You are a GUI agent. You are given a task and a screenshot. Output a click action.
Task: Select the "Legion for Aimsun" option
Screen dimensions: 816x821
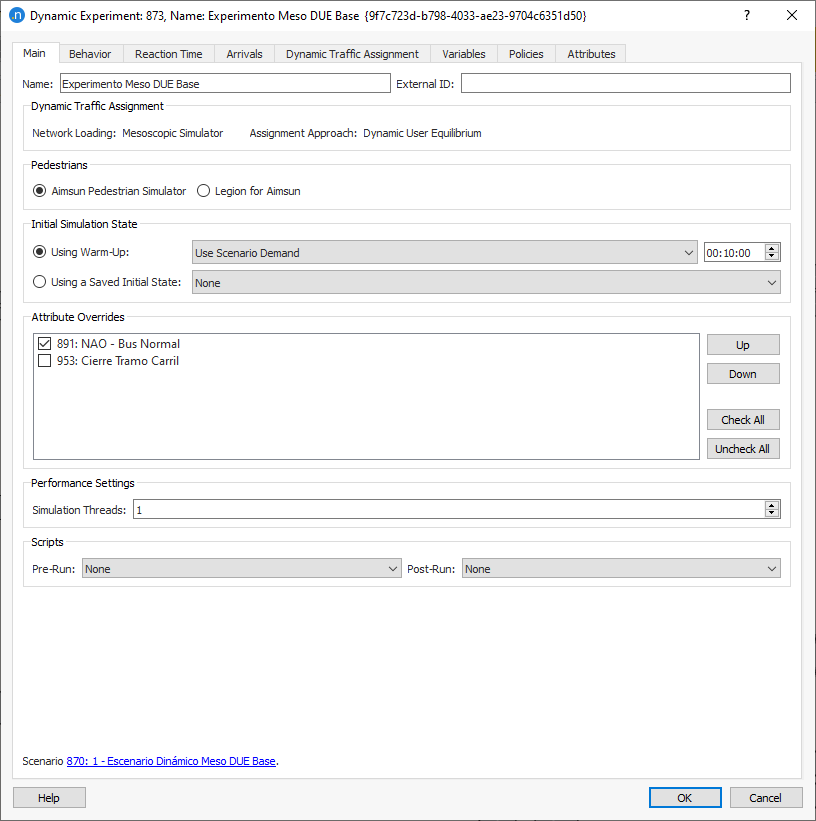203,190
